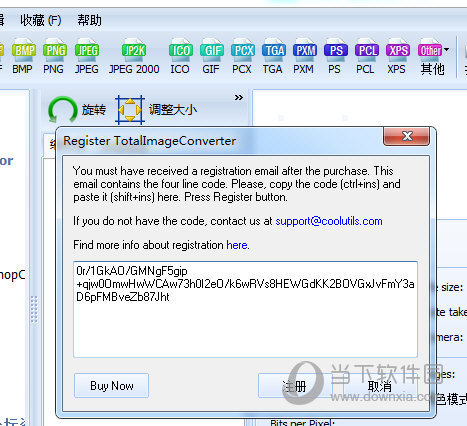This screenshot has height=426, width=467.
Task: Open the Favorites (收藏) menu
Action: pos(41,20)
